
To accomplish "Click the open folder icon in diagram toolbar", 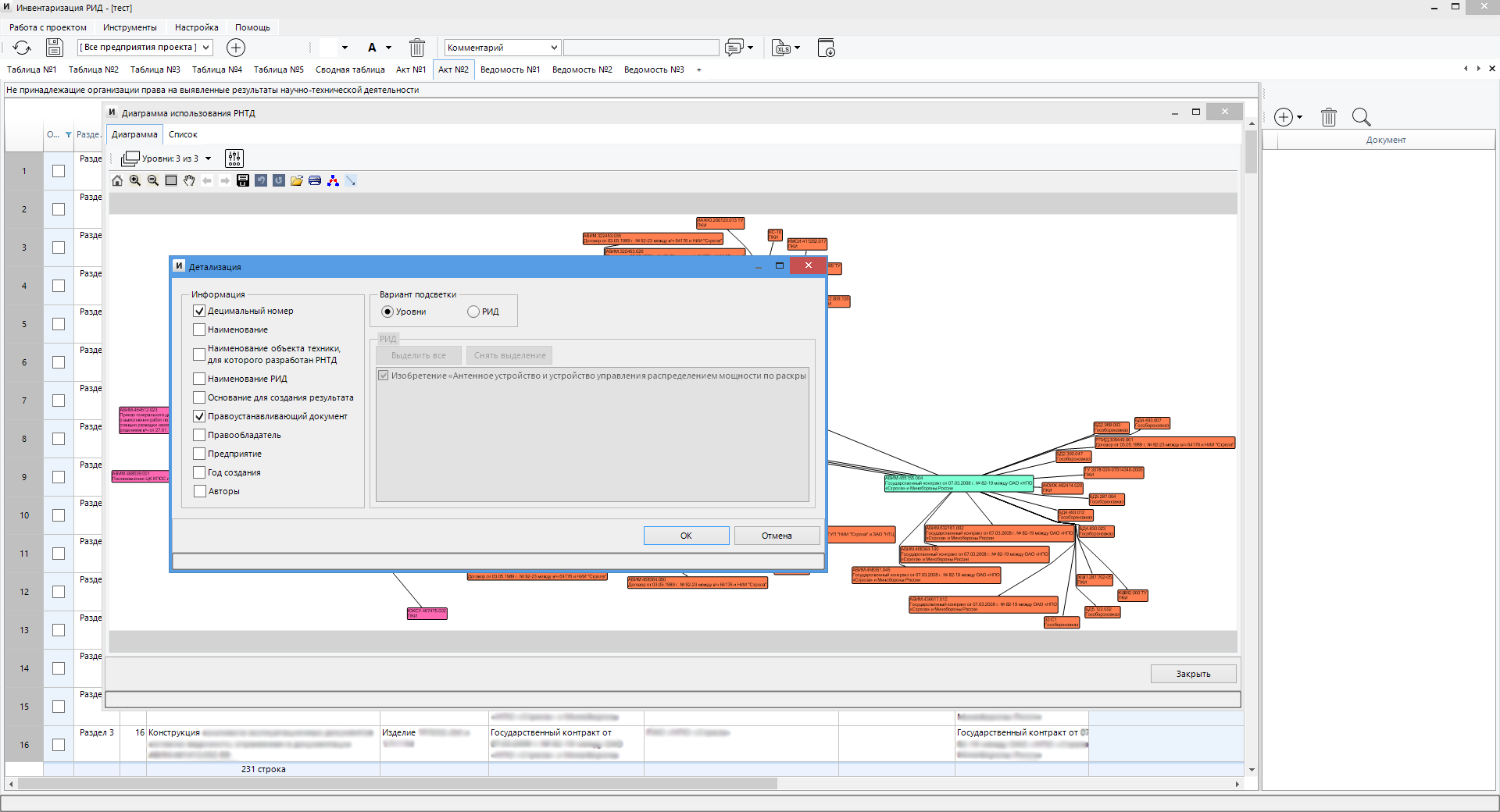I will [x=297, y=180].
